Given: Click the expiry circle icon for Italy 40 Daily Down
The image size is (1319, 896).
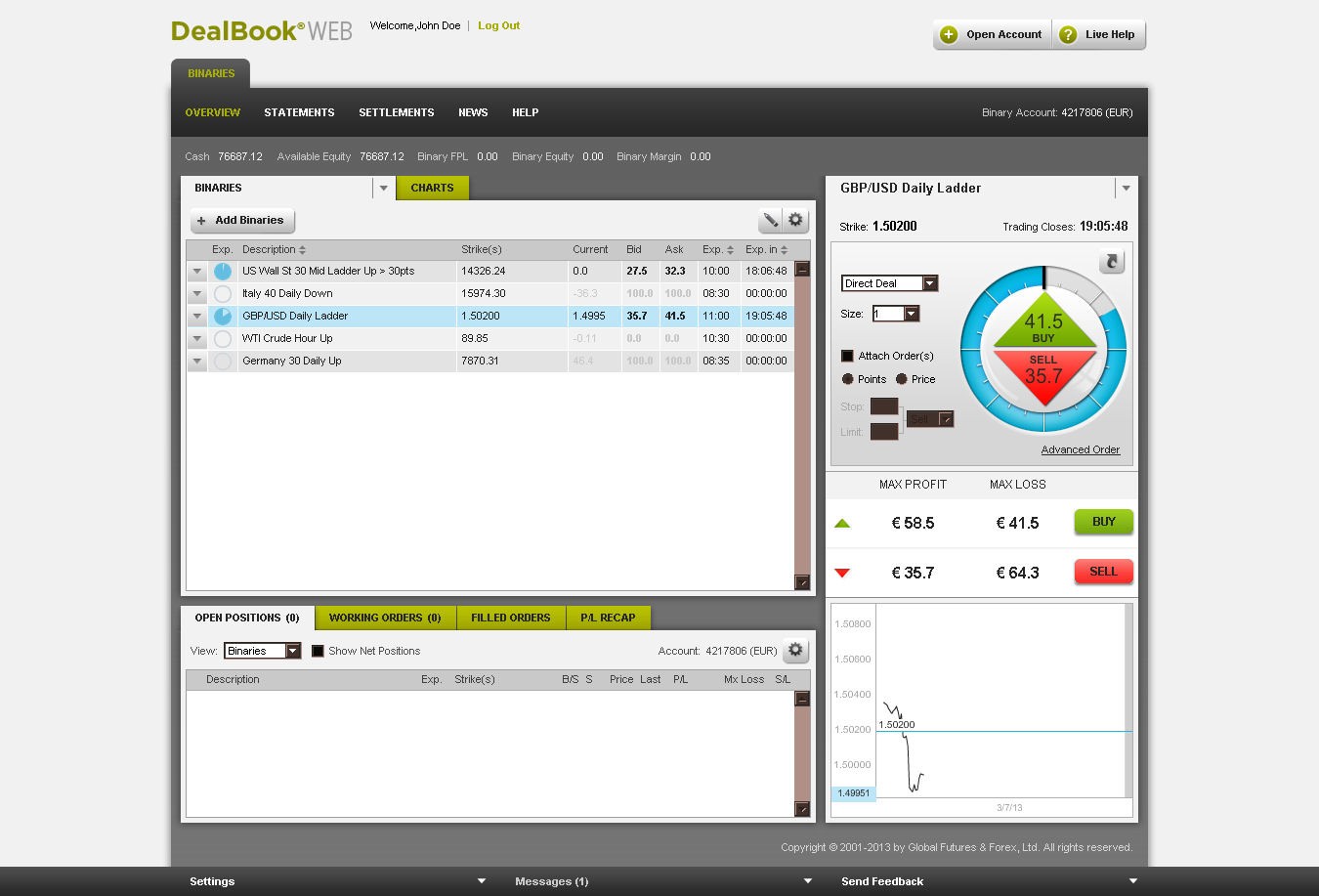Looking at the screenshot, I should tap(223, 293).
